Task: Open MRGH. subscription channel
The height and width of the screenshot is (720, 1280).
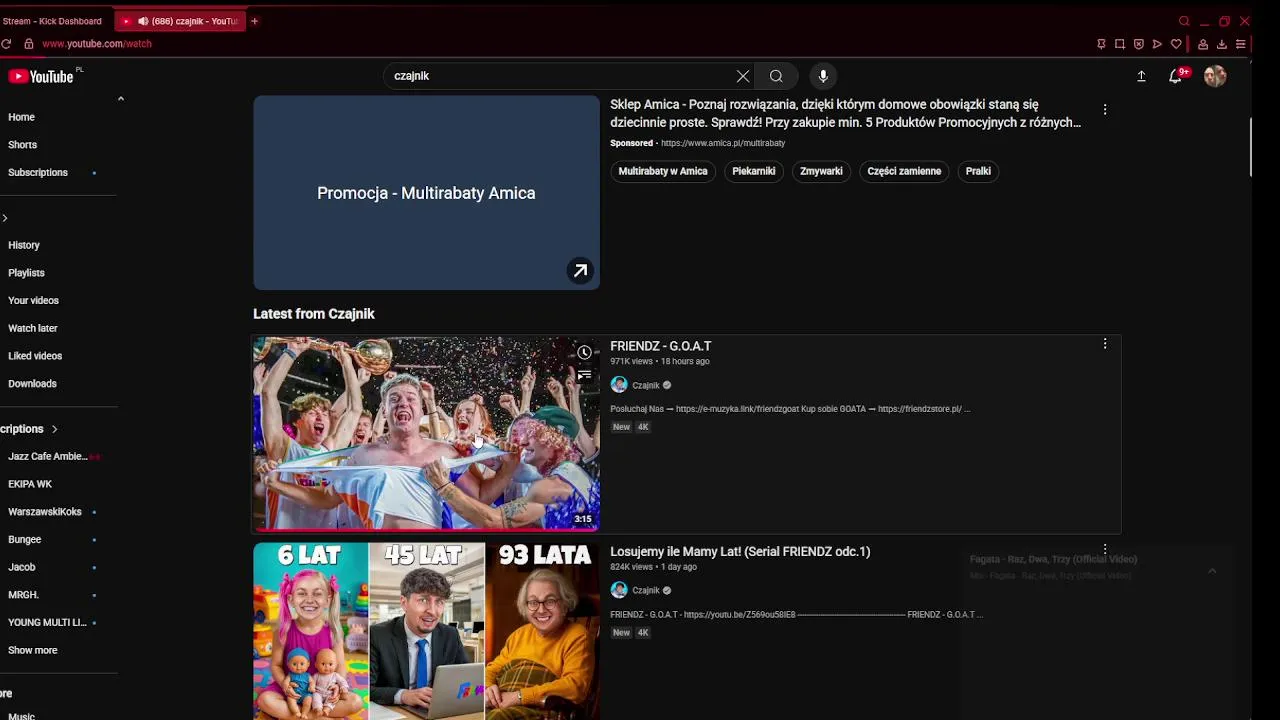Action: pos(24,595)
